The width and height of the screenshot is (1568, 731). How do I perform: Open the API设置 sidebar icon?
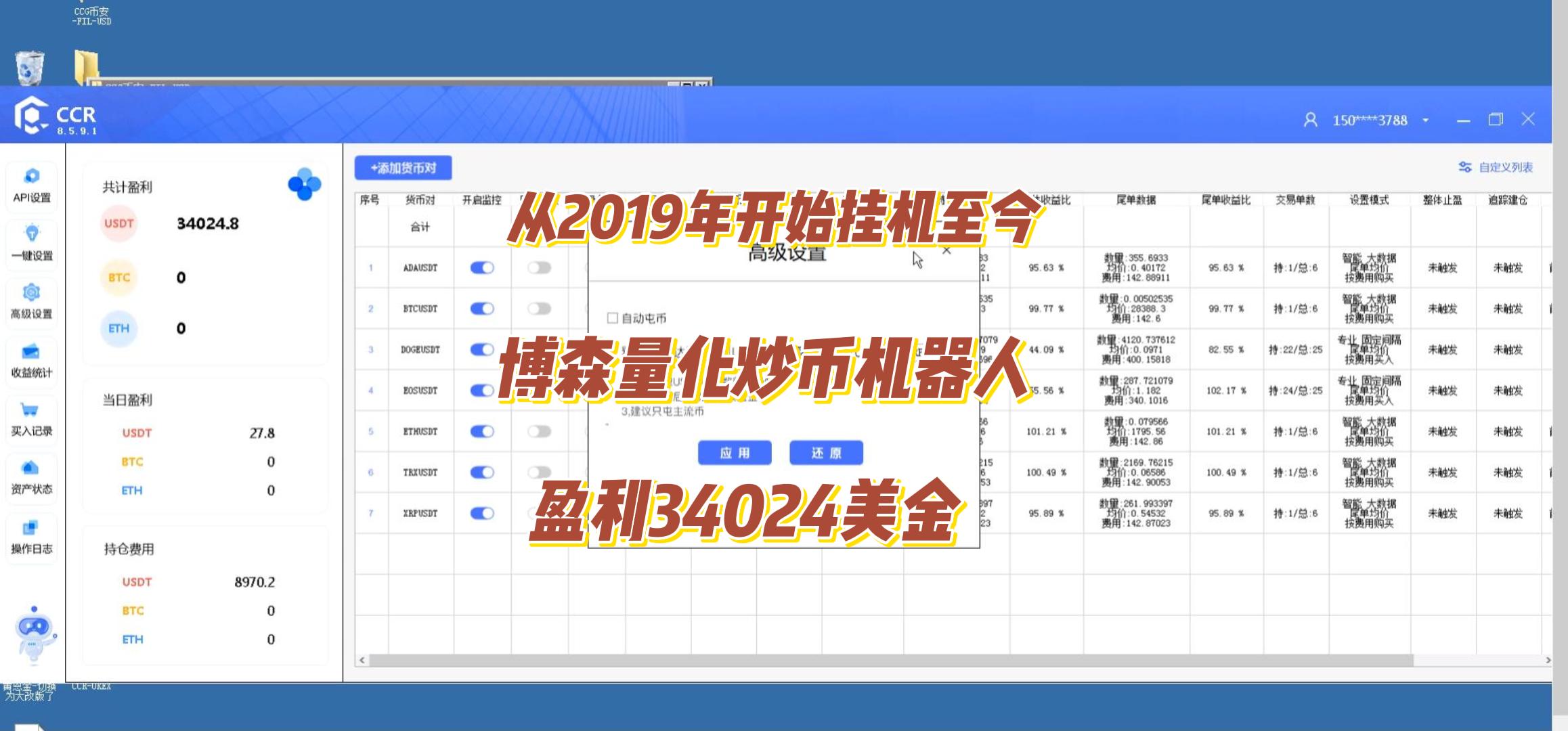tap(32, 185)
